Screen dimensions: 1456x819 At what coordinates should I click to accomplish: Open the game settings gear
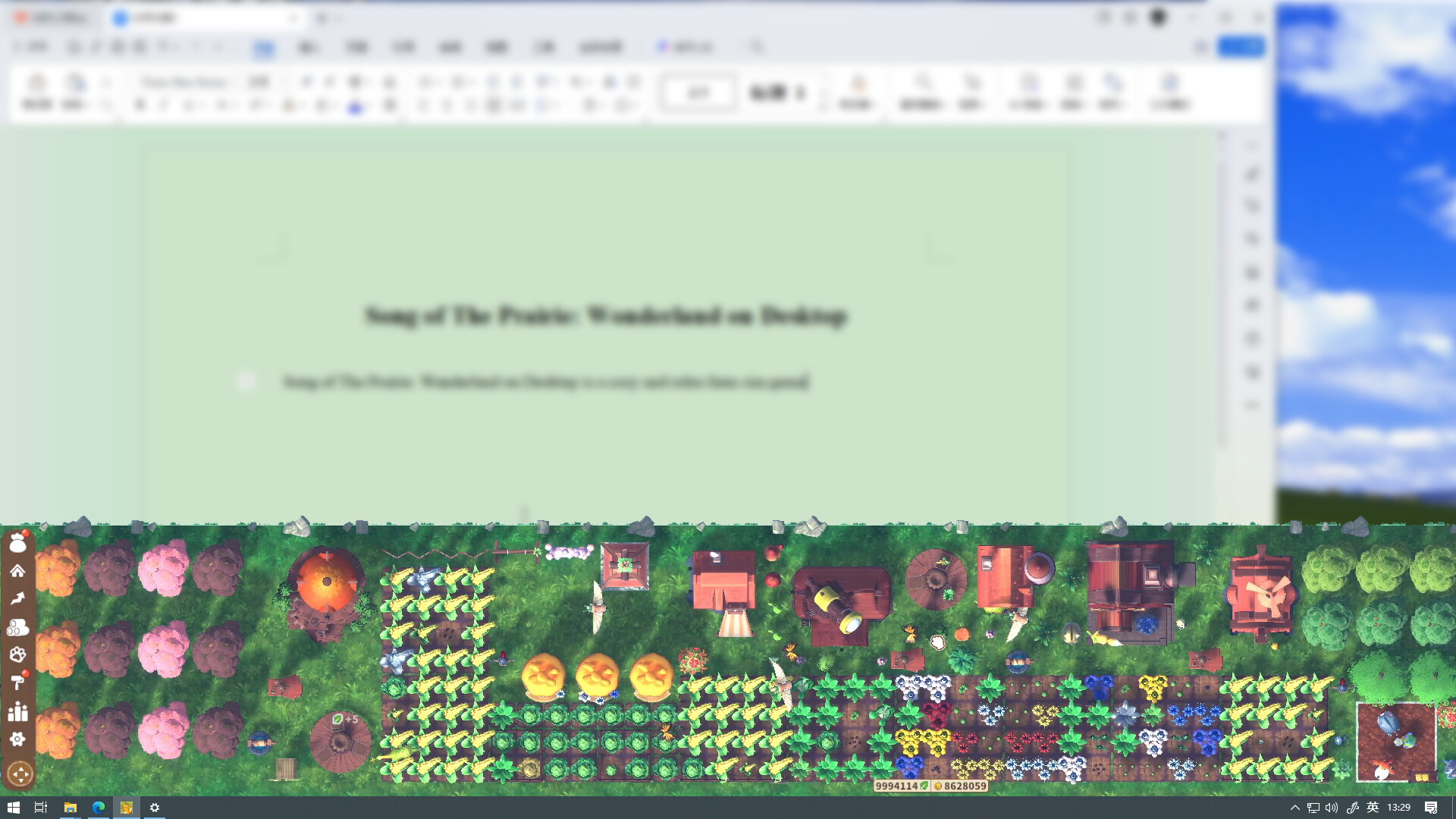(19, 739)
